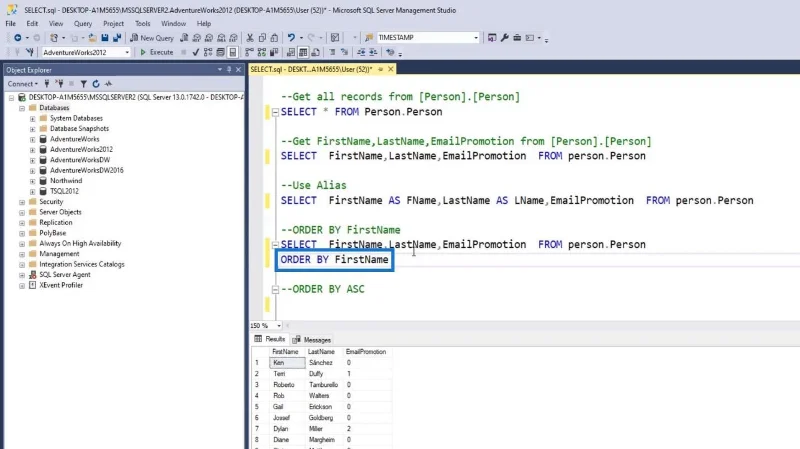Select the Ken cell in results

coord(287,363)
